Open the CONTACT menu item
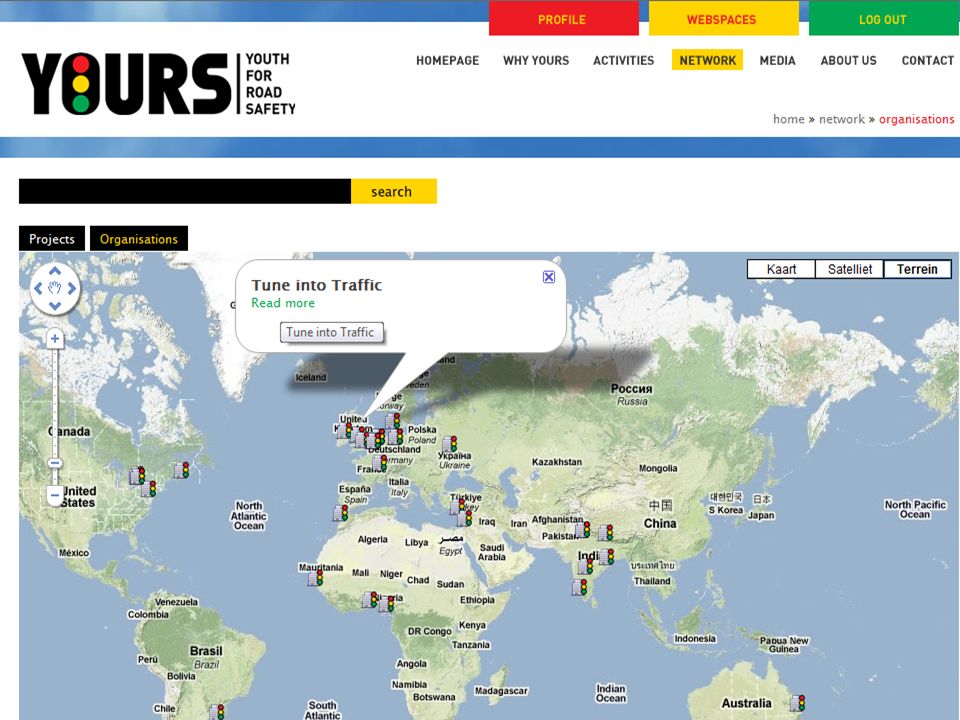Screen dimensions: 960x720 928,61
